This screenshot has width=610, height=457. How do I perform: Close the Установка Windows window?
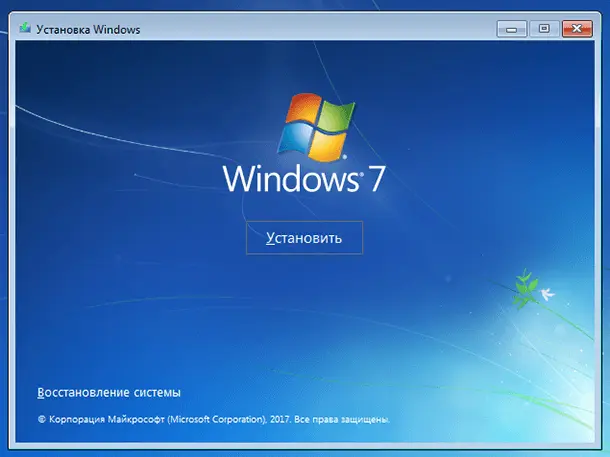577,28
